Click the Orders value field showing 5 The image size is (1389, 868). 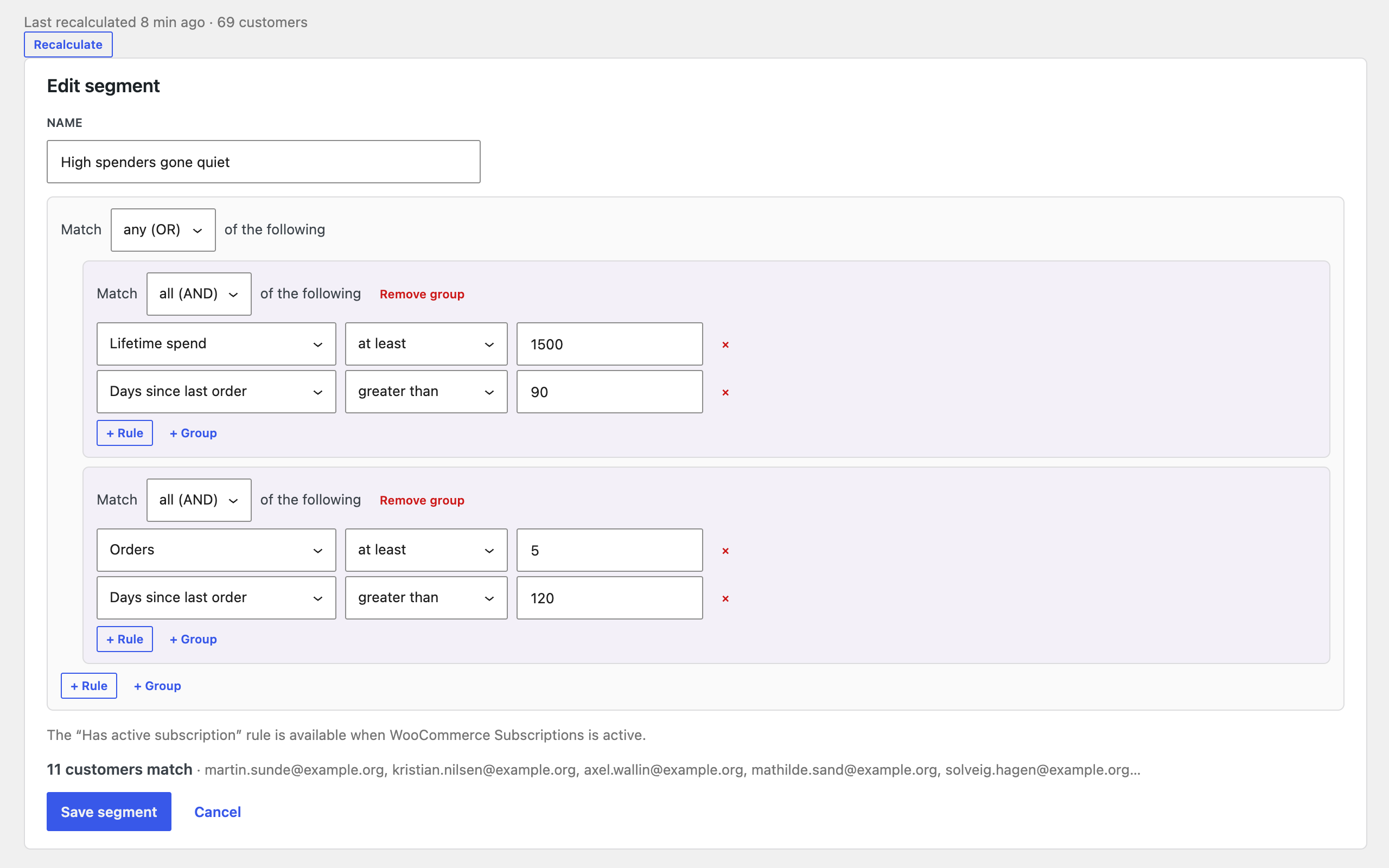tap(609, 550)
